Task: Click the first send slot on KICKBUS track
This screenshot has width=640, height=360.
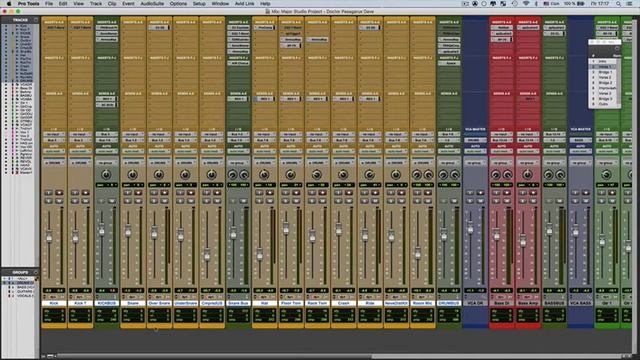Action: click(106, 99)
